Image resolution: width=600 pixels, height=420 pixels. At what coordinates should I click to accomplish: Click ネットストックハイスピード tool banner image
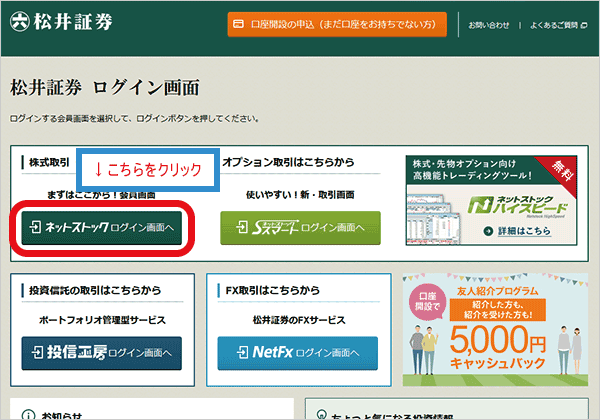coord(491,200)
